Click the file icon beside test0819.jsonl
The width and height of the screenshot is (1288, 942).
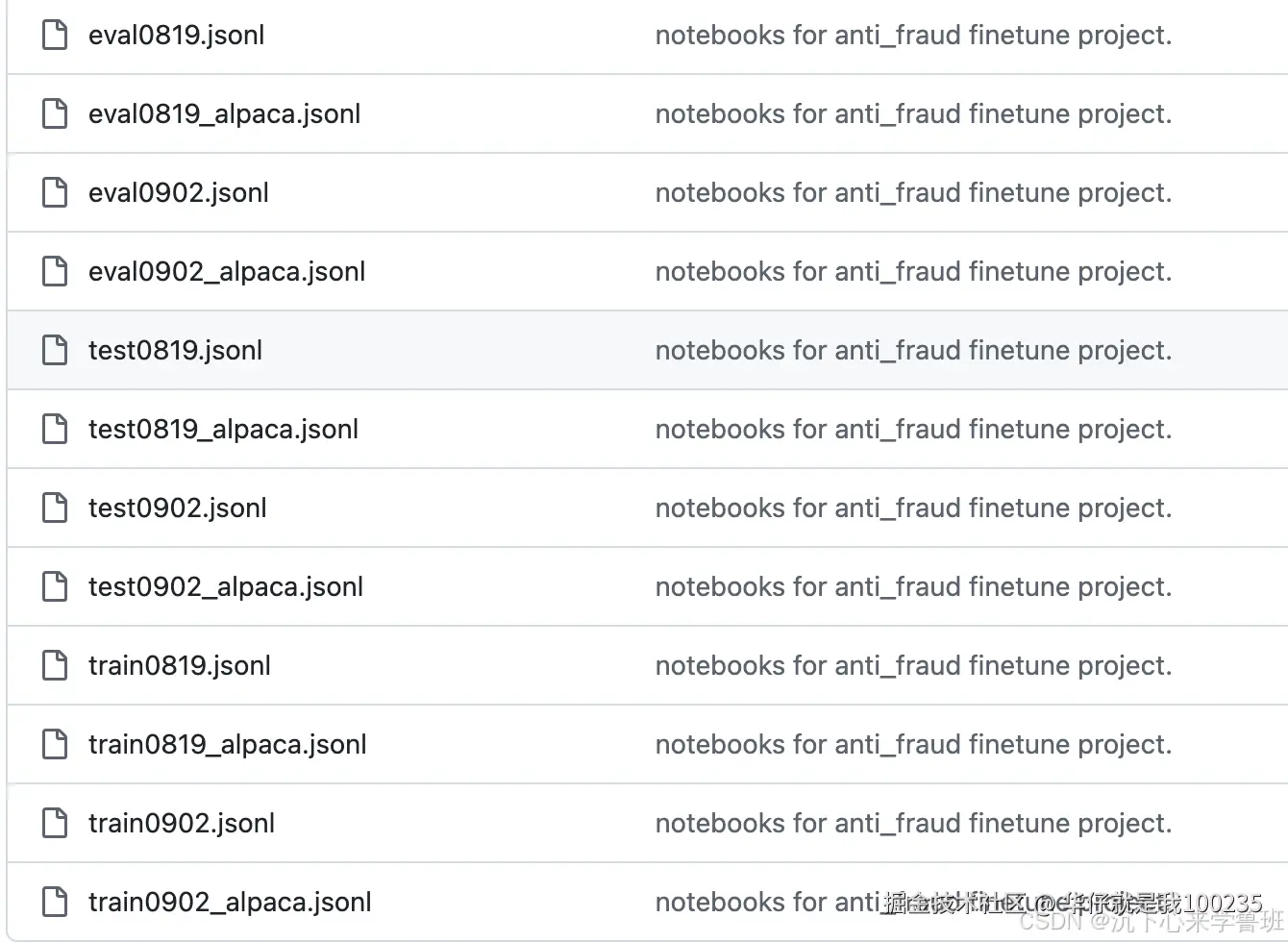pos(55,351)
